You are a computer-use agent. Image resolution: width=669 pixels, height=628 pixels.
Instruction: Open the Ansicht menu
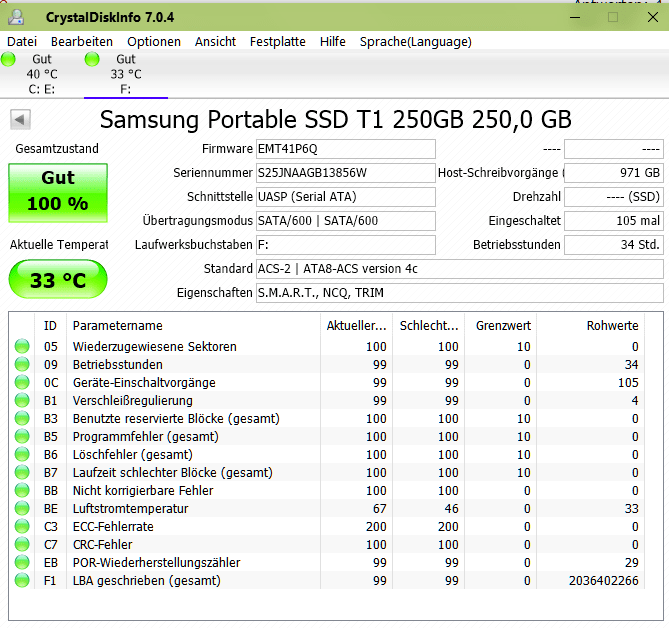pyautogui.click(x=215, y=42)
